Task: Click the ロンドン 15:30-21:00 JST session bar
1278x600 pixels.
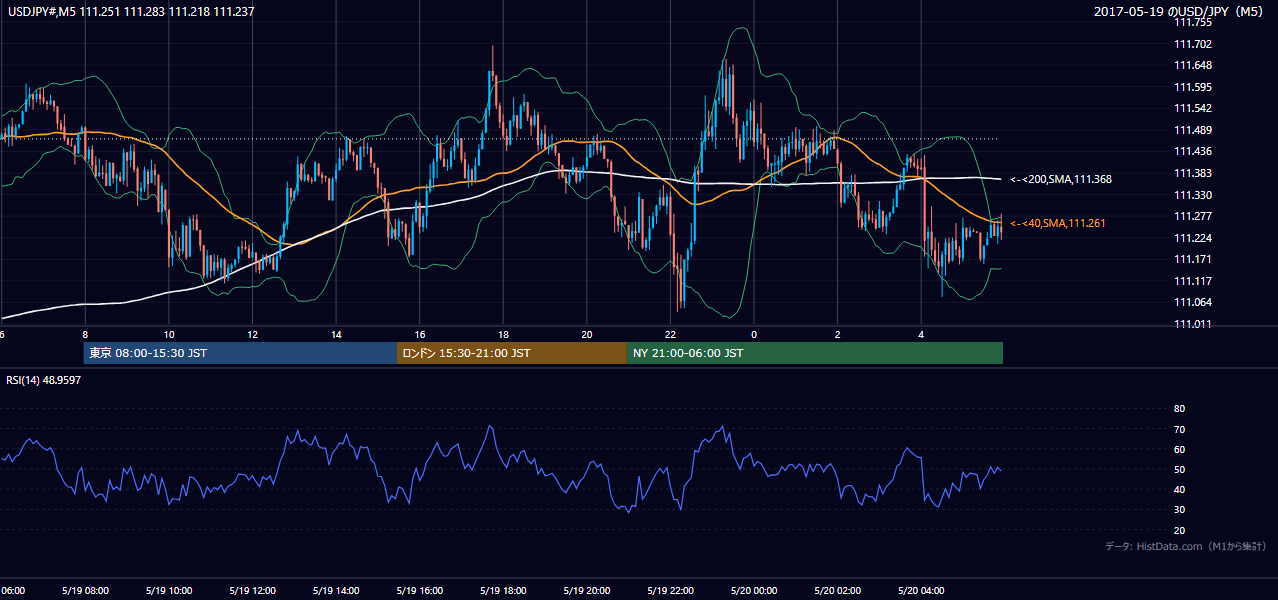Action: tap(512, 353)
